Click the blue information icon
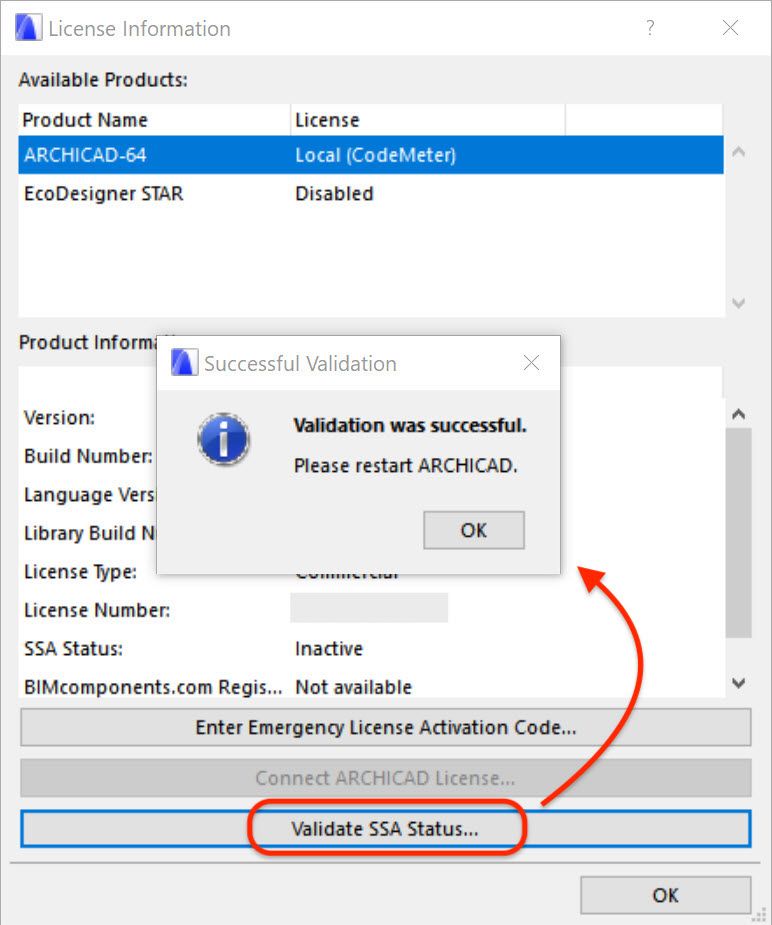772x925 pixels. pos(223,439)
